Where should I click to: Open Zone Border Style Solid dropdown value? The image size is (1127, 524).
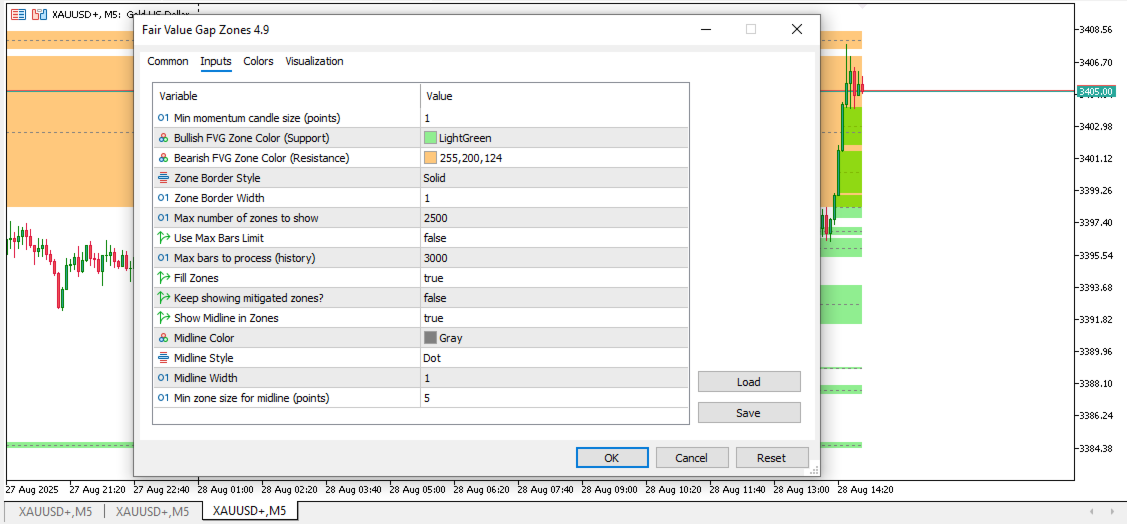(554, 178)
